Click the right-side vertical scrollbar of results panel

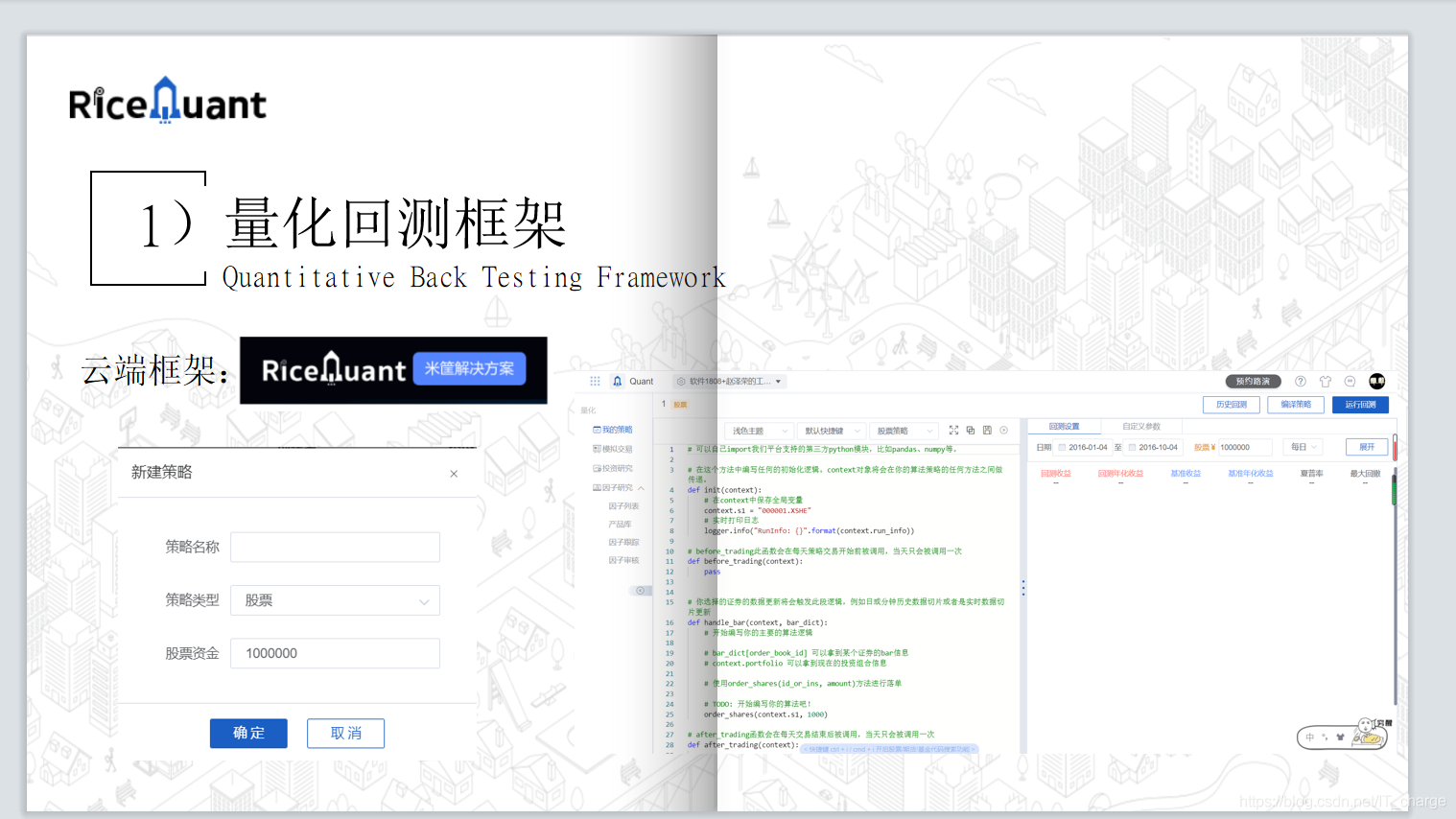[x=1395, y=585]
